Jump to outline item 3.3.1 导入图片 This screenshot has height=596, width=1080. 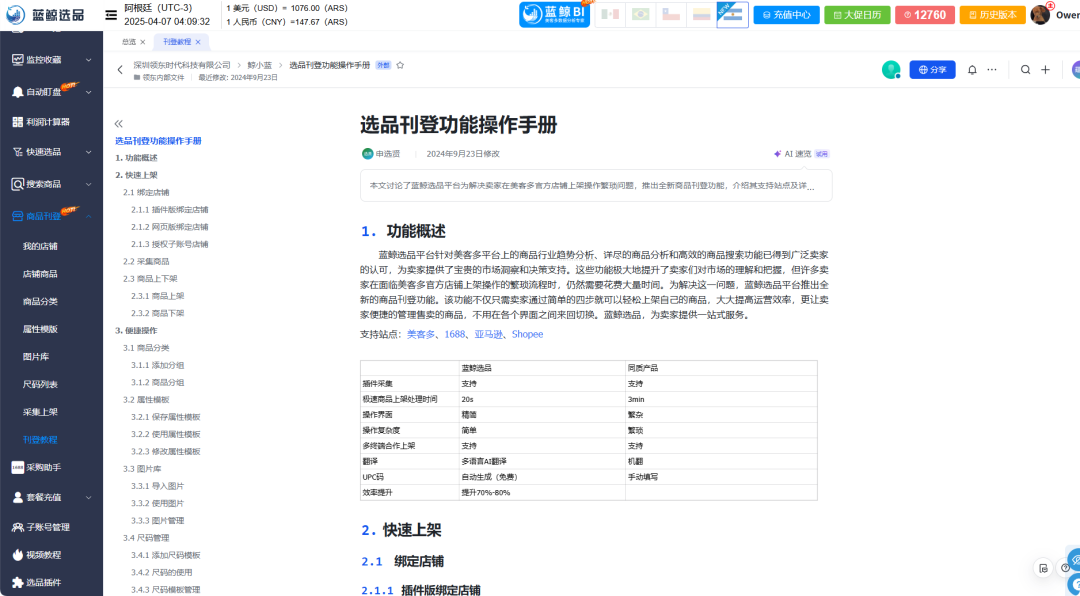[158, 486]
